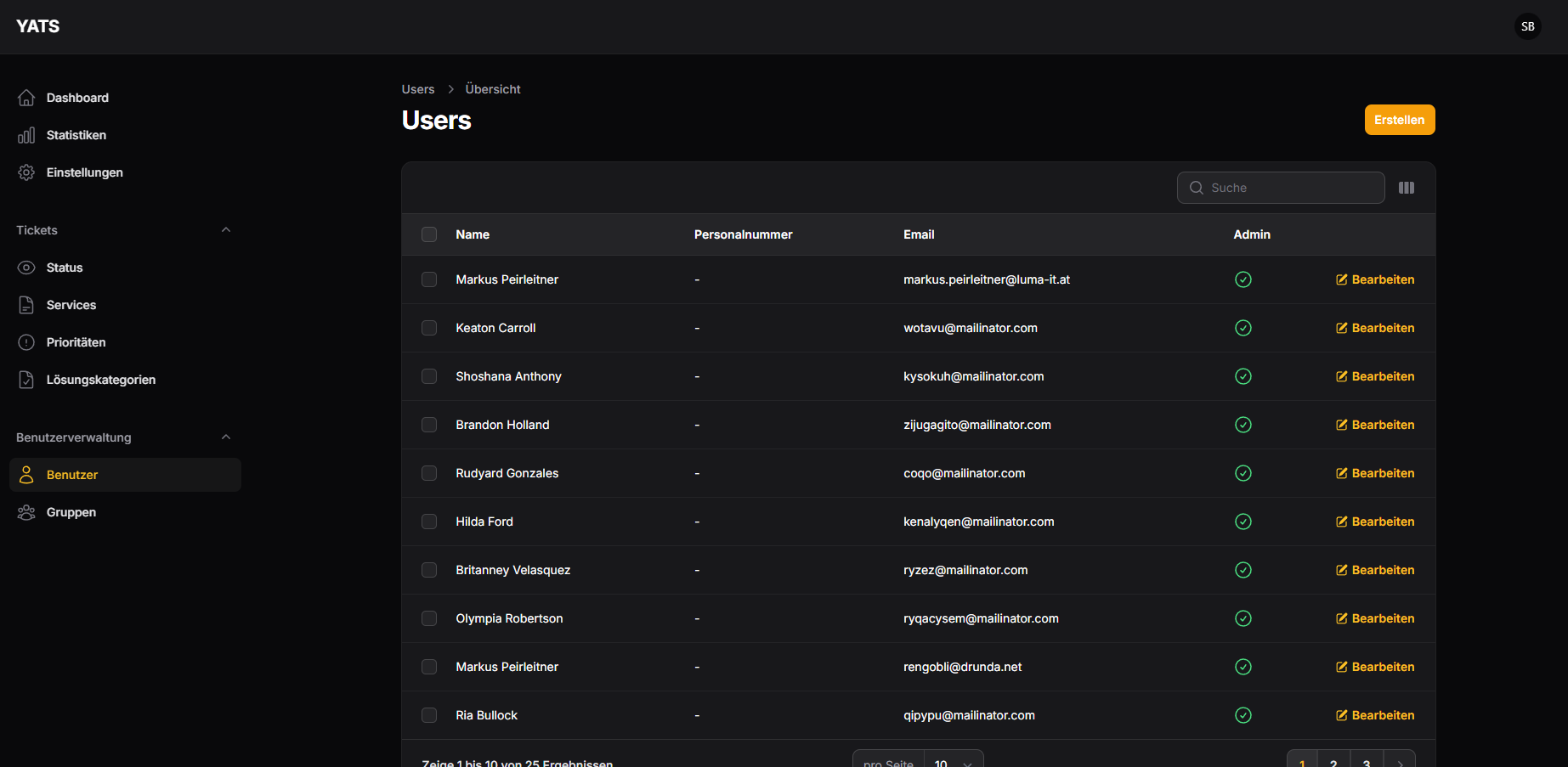The height and width of the screenshot is (767, 1568).
Task: Click the Erstellen button
Action: [x=1399, y=120]
